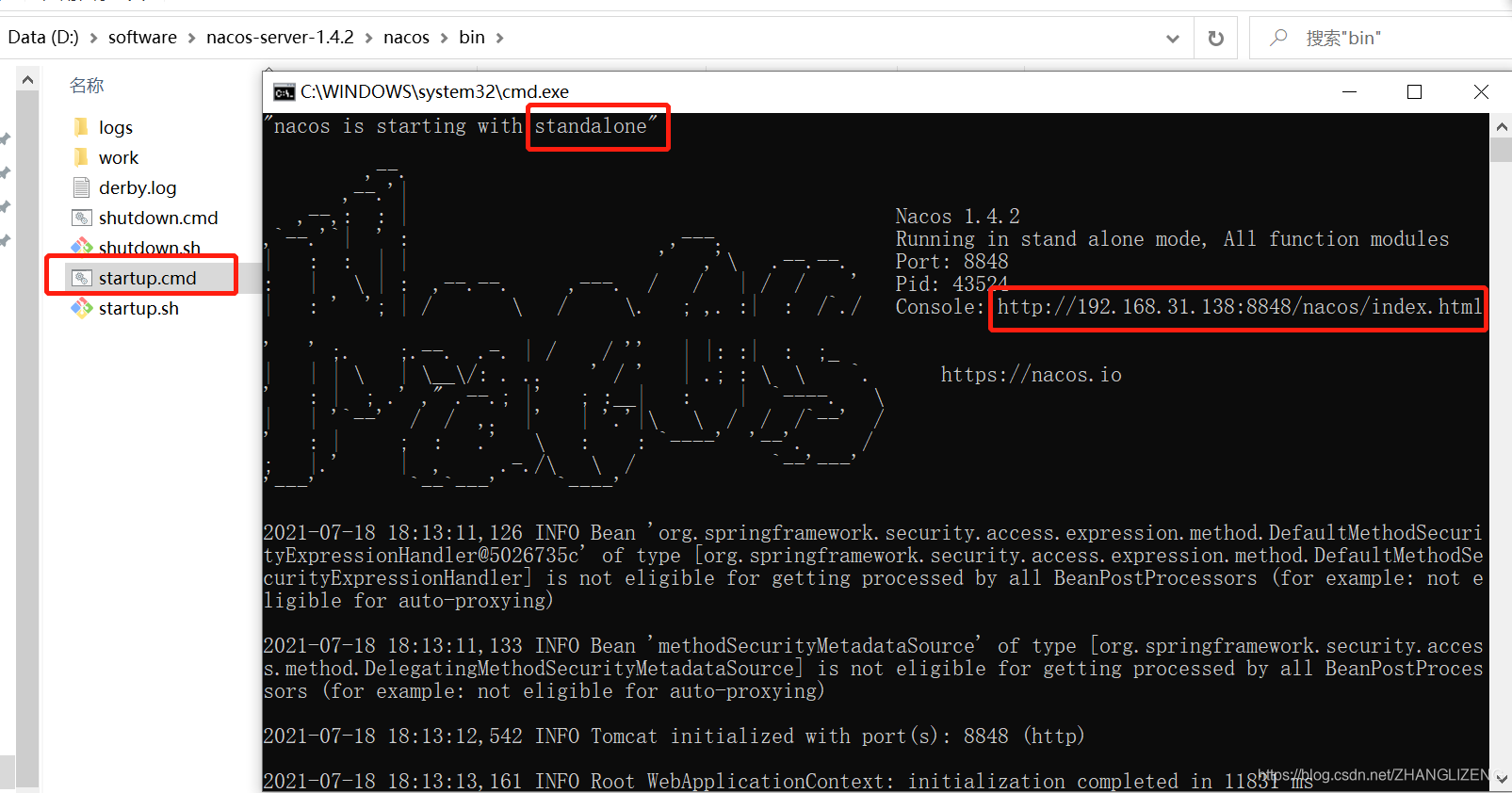Expand the chevron after nacos-server-1.4.2

click(x=368, y=38)
